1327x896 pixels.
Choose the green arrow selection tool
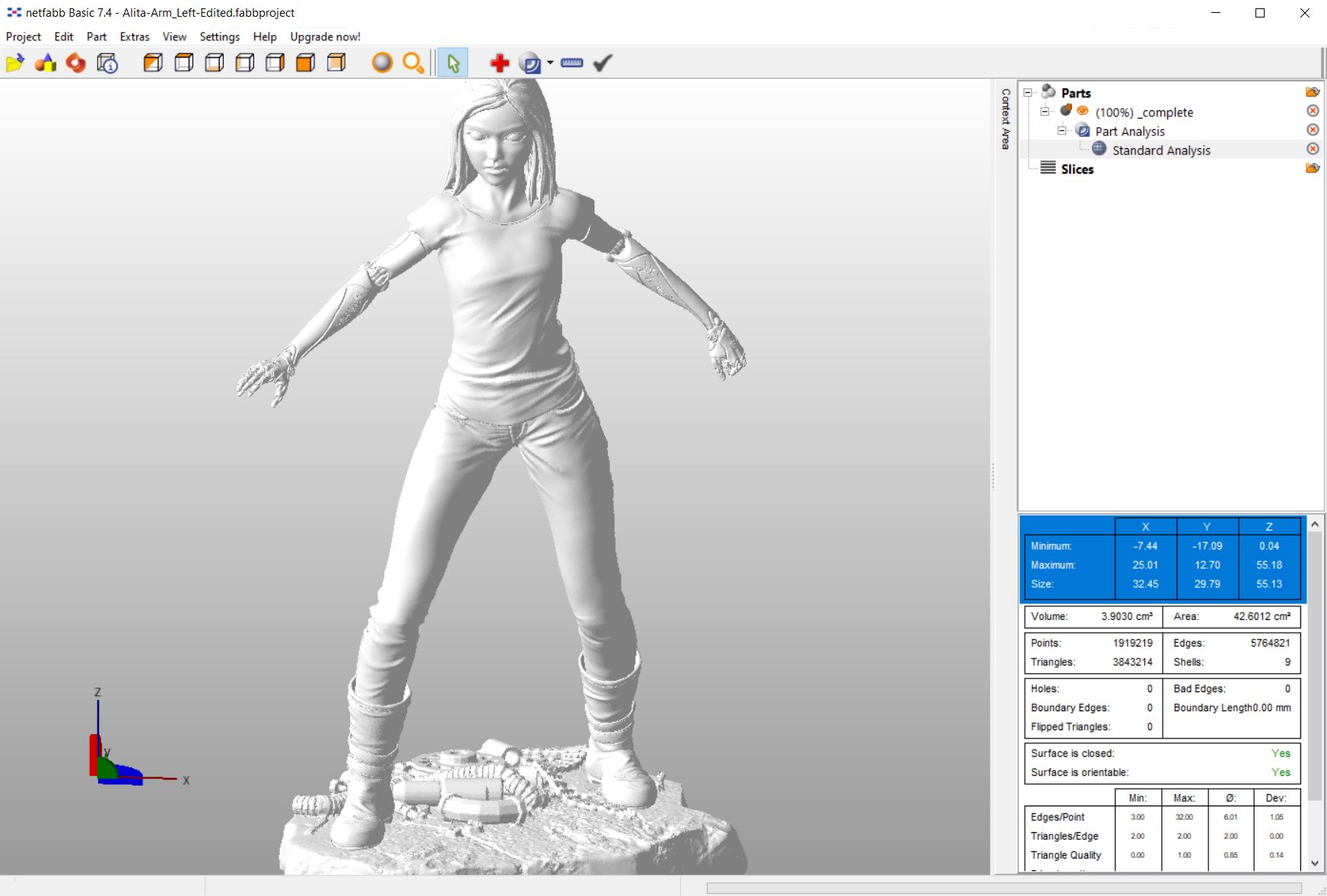click(453, 63)
